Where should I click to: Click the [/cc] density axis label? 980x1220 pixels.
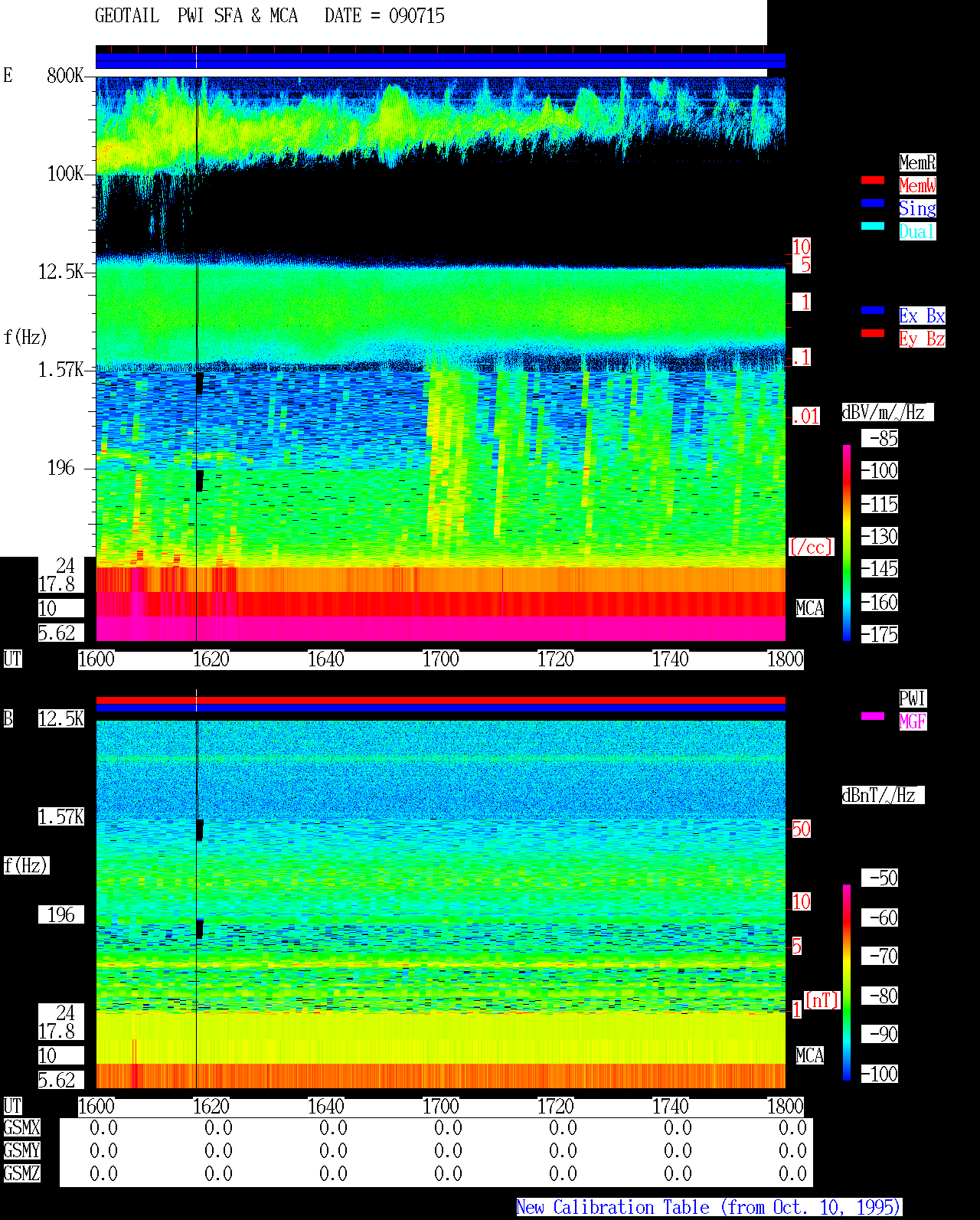pos(811,548)
